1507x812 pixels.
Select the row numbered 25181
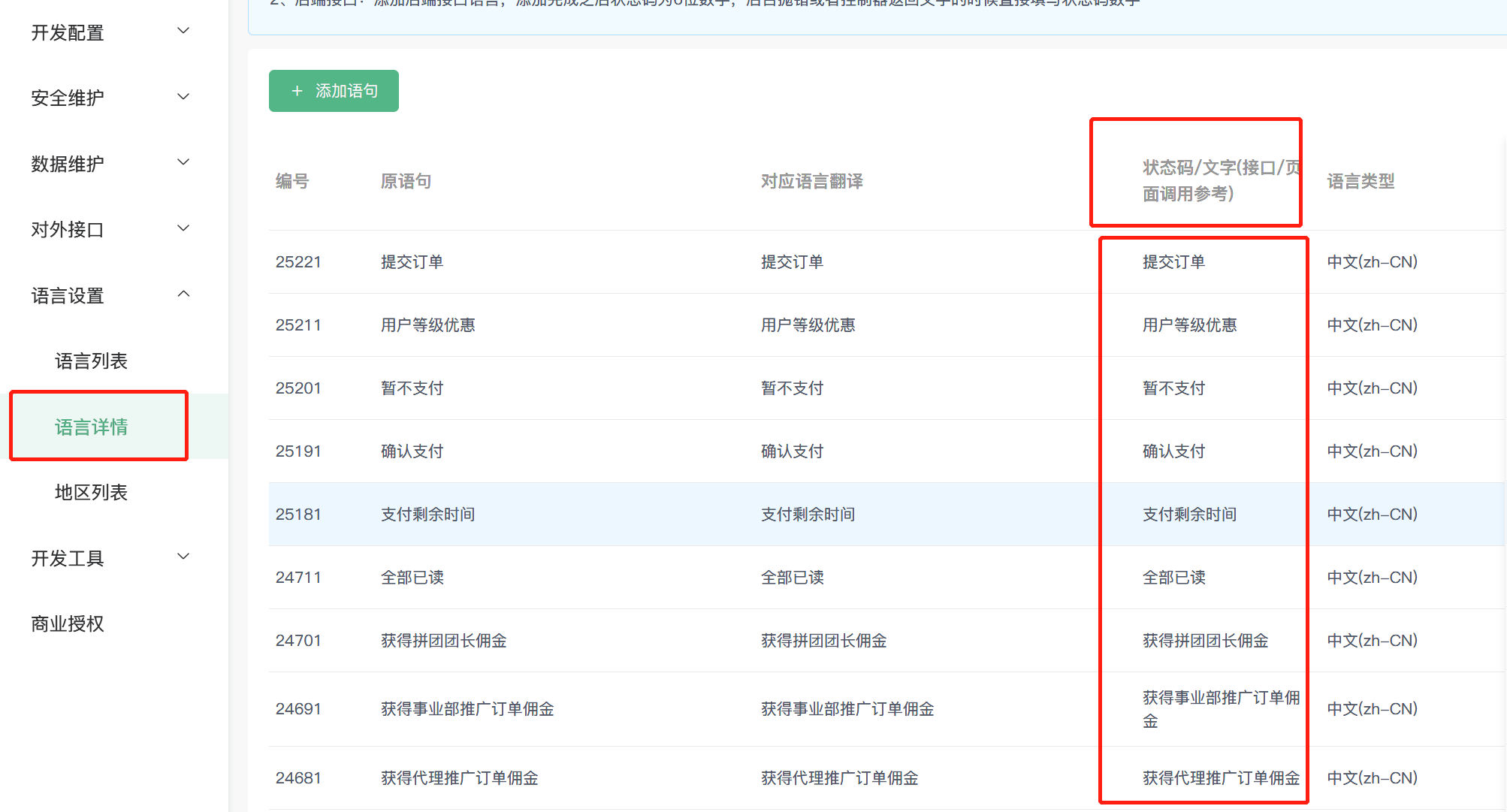(x=298, y=515)
